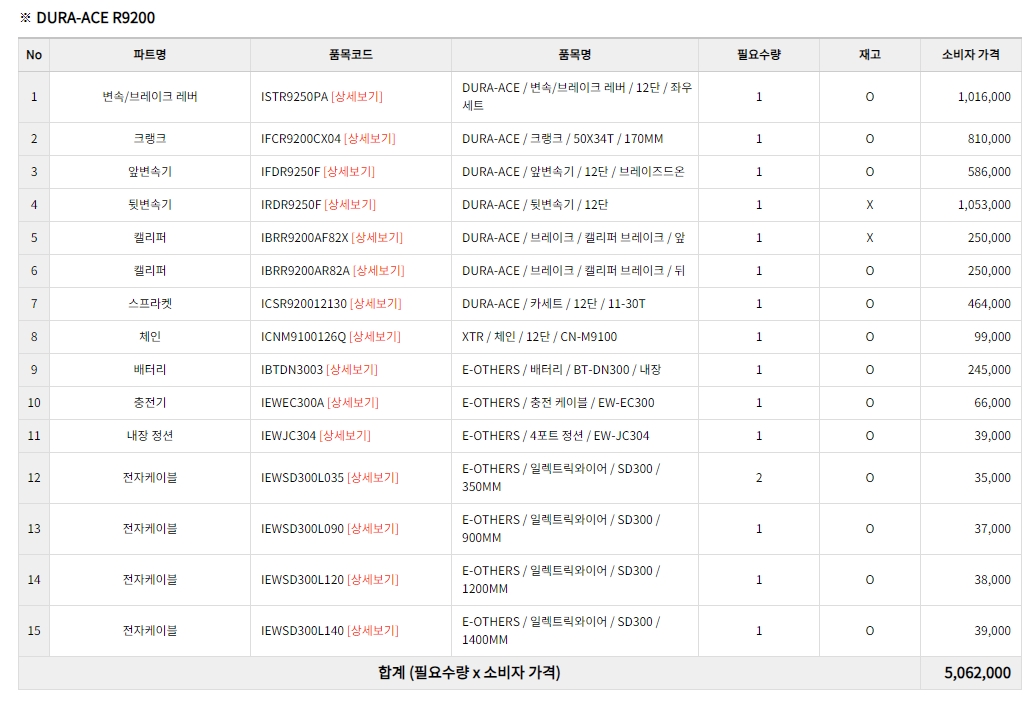Open 상세보기 link for IEWJC304
1025x702 pixels.
(345, 436)
